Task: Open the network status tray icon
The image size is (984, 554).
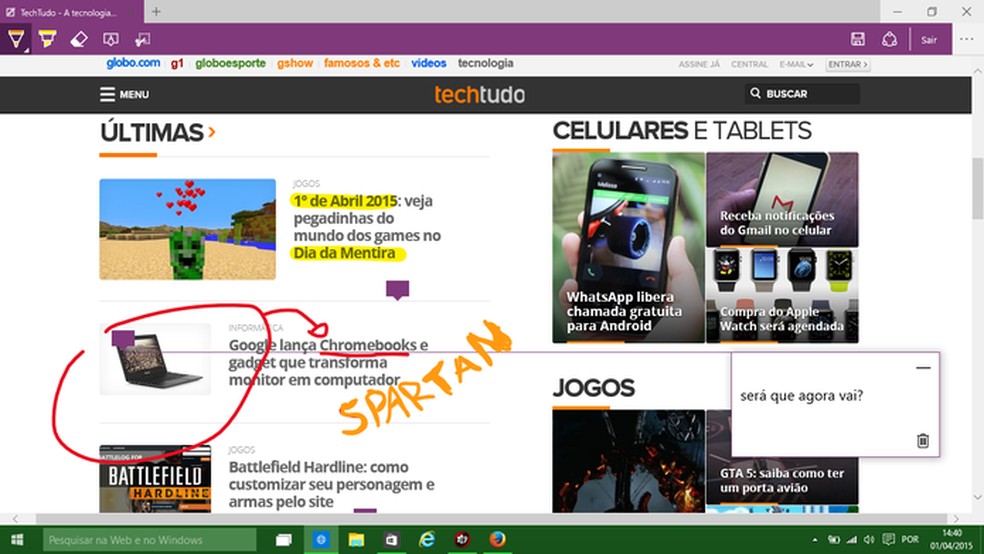Action: (852, 540)
